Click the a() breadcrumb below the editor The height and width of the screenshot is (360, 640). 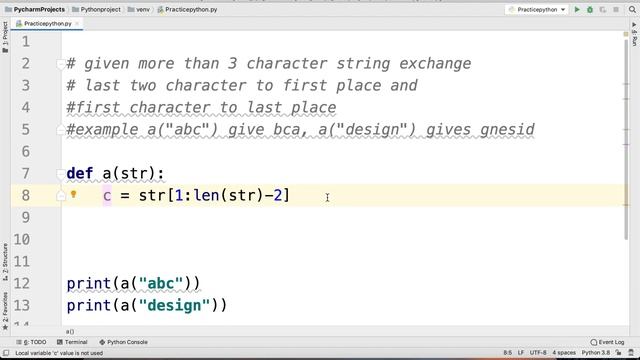click(70, 332)
